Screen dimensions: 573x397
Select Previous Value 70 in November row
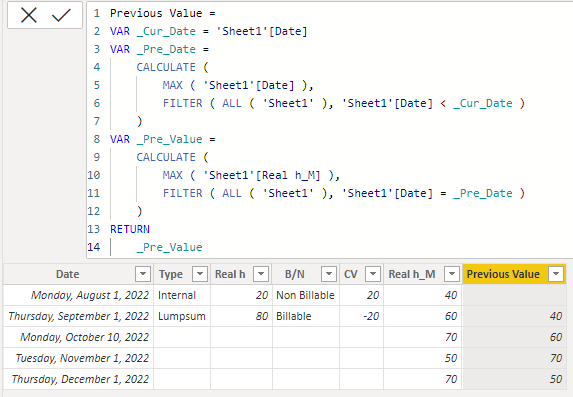[514, 358]
